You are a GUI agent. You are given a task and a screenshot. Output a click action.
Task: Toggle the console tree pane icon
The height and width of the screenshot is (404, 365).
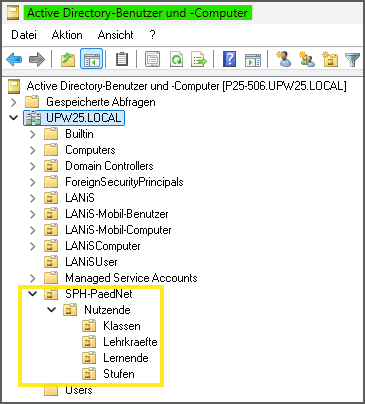click(x=91, y=59)
